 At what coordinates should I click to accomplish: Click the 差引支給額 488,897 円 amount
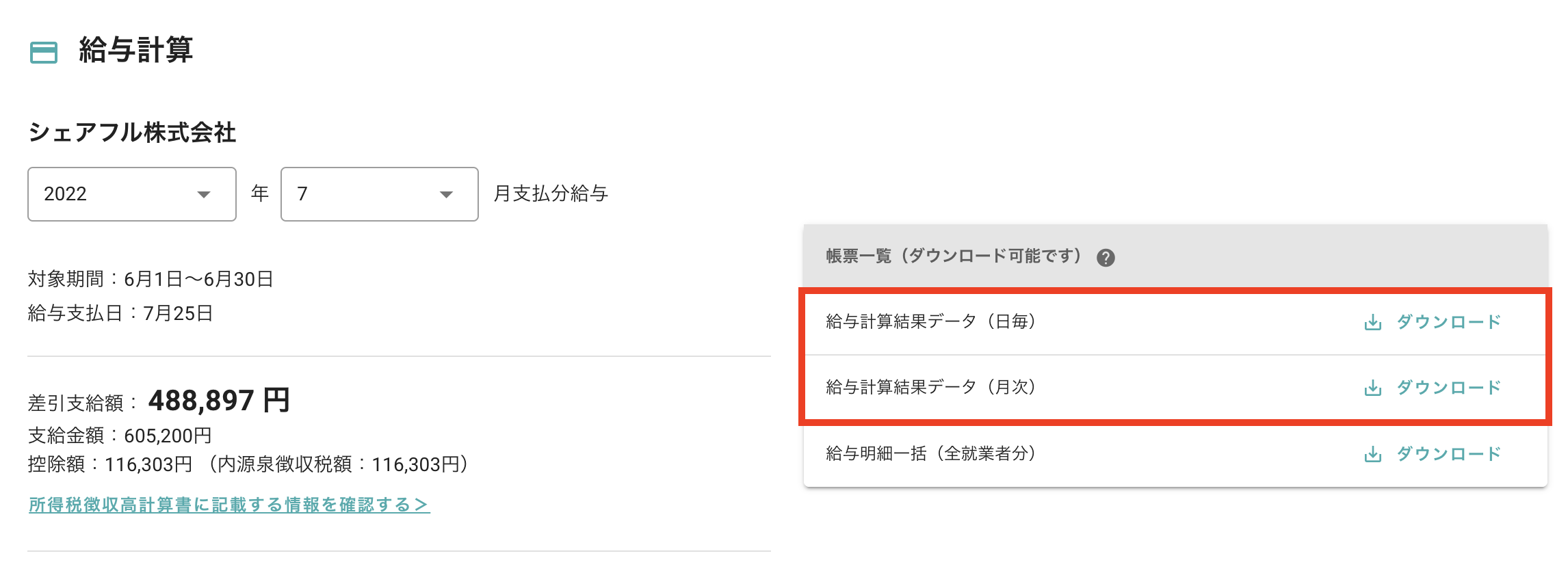[x=219, y=401]
